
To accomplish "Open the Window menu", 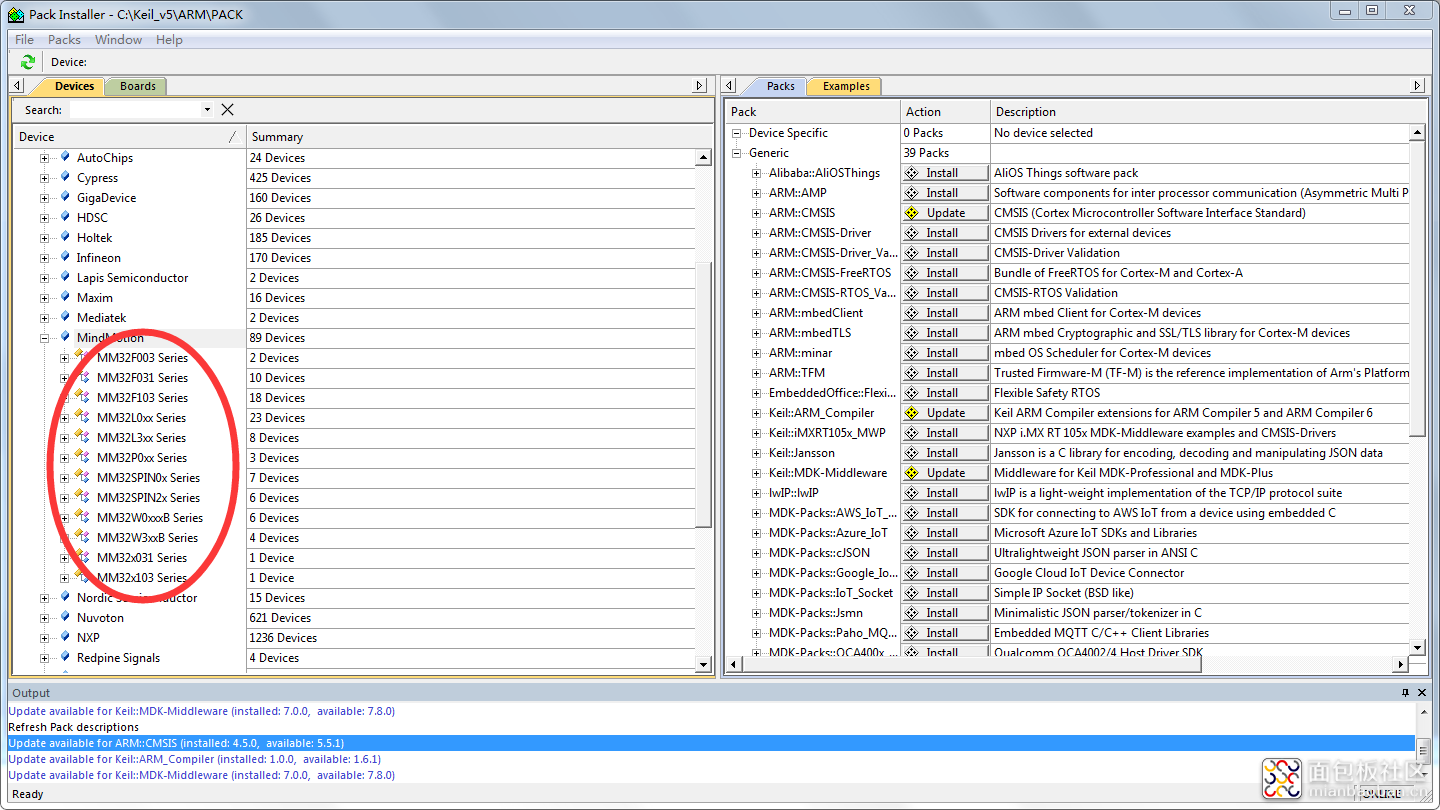I will [118, 39].
